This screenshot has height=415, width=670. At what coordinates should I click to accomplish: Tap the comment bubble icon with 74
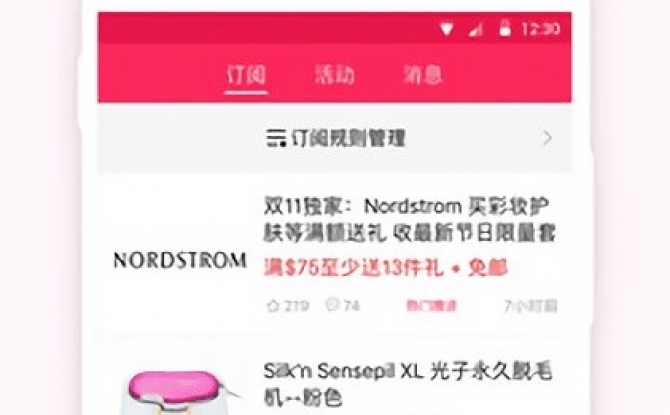(x=332, y=305)
